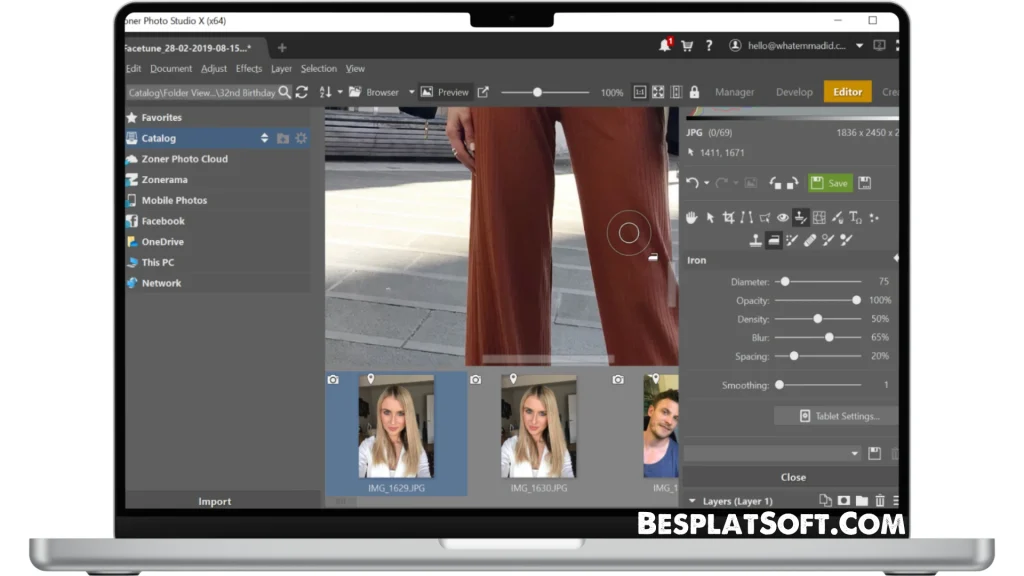Open Tablet Settings
Screen dimensions: 1024x576
pyautogui.click(x=839, y=416)
